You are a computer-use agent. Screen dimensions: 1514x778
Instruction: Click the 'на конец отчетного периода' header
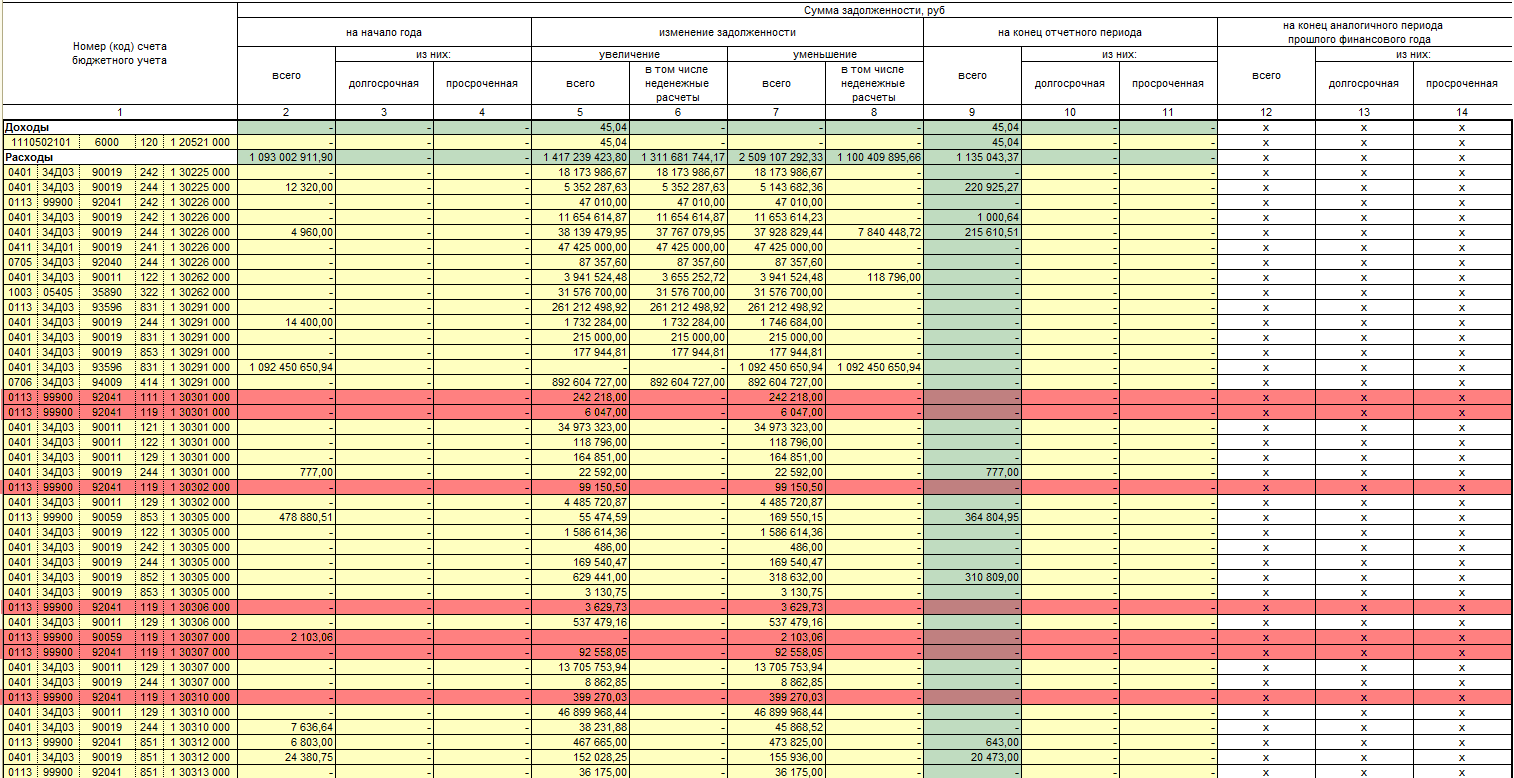(1070, 32)
